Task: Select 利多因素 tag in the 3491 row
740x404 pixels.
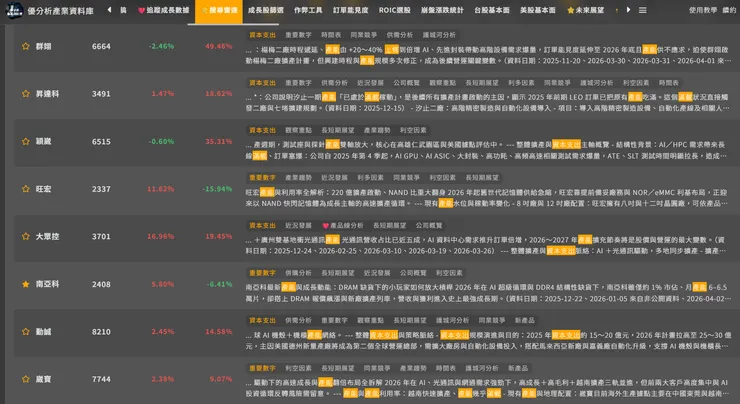Action: pos(521,83)
